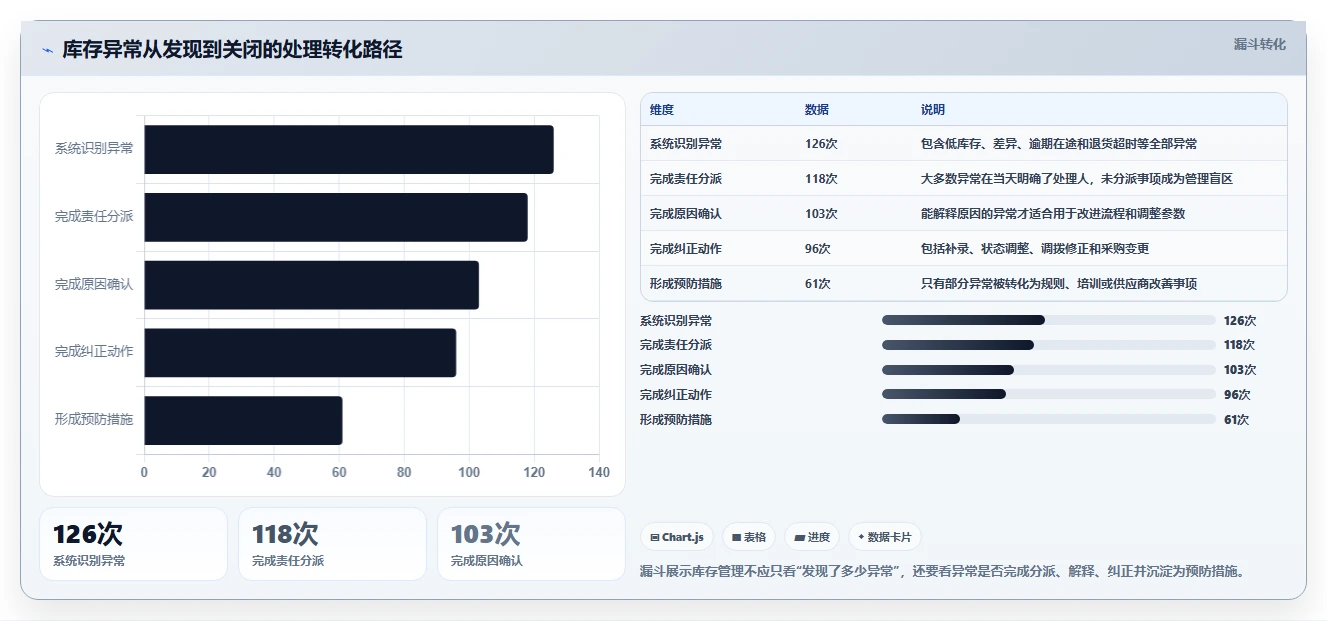Click the 完成原因确认 y-axis label in the chart
Image resolution: width=1327 pixels, height=621 pixels.
coord(94,285)
